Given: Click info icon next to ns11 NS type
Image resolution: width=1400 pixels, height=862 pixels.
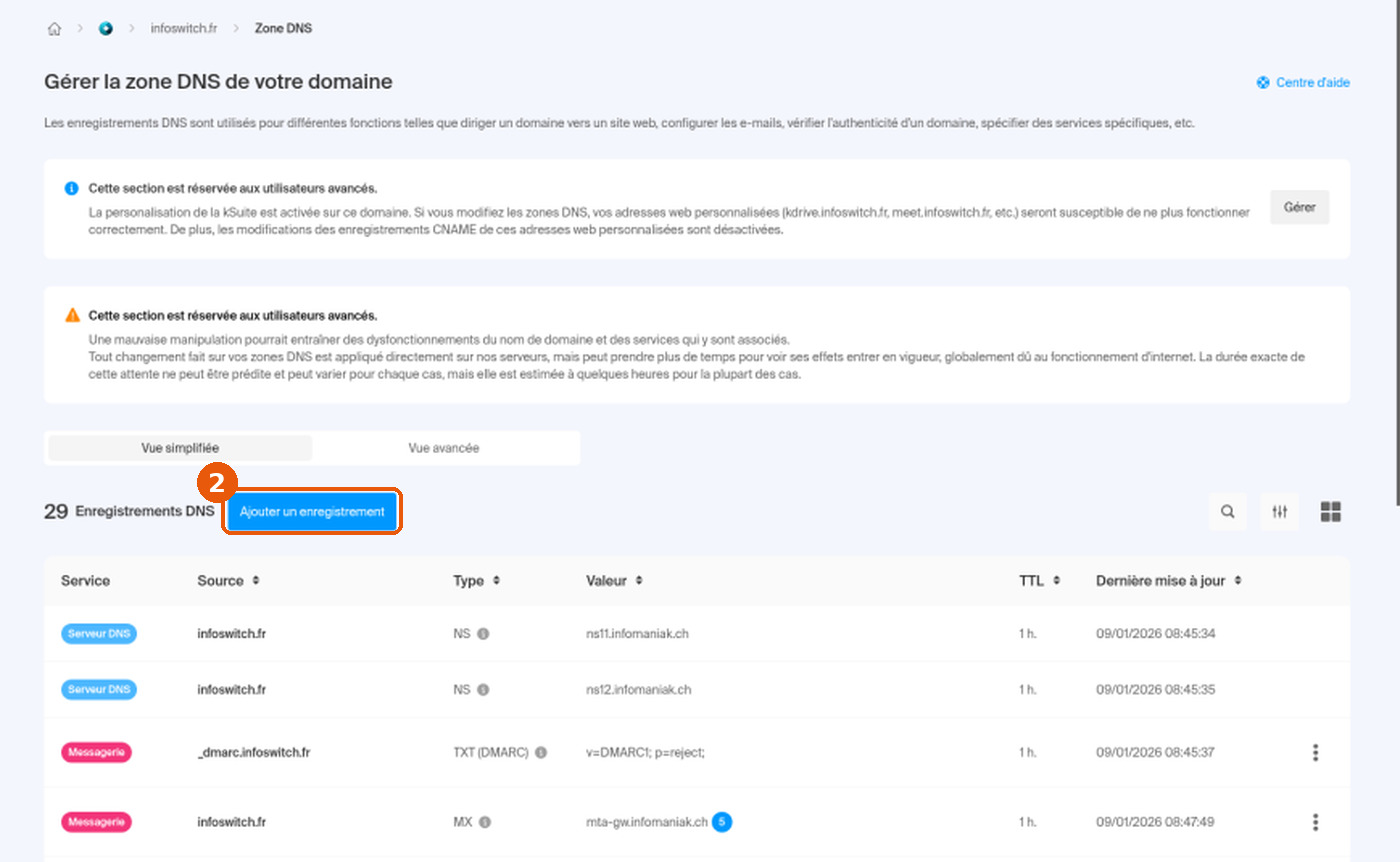Looking at the screenshot, I should tap(483, 634).
